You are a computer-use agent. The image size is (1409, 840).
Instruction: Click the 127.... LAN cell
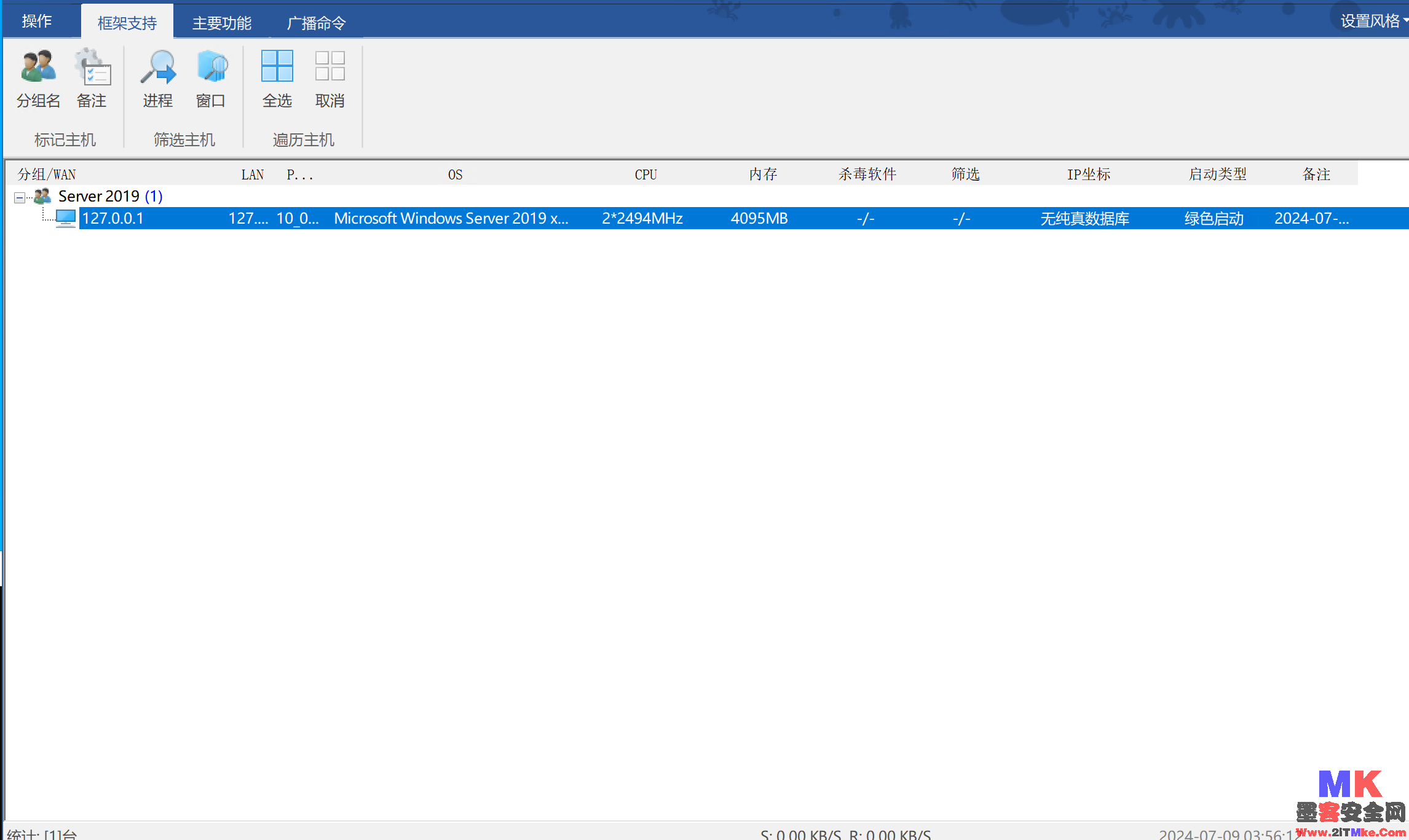pyautogui.click(x=248, y=218)
